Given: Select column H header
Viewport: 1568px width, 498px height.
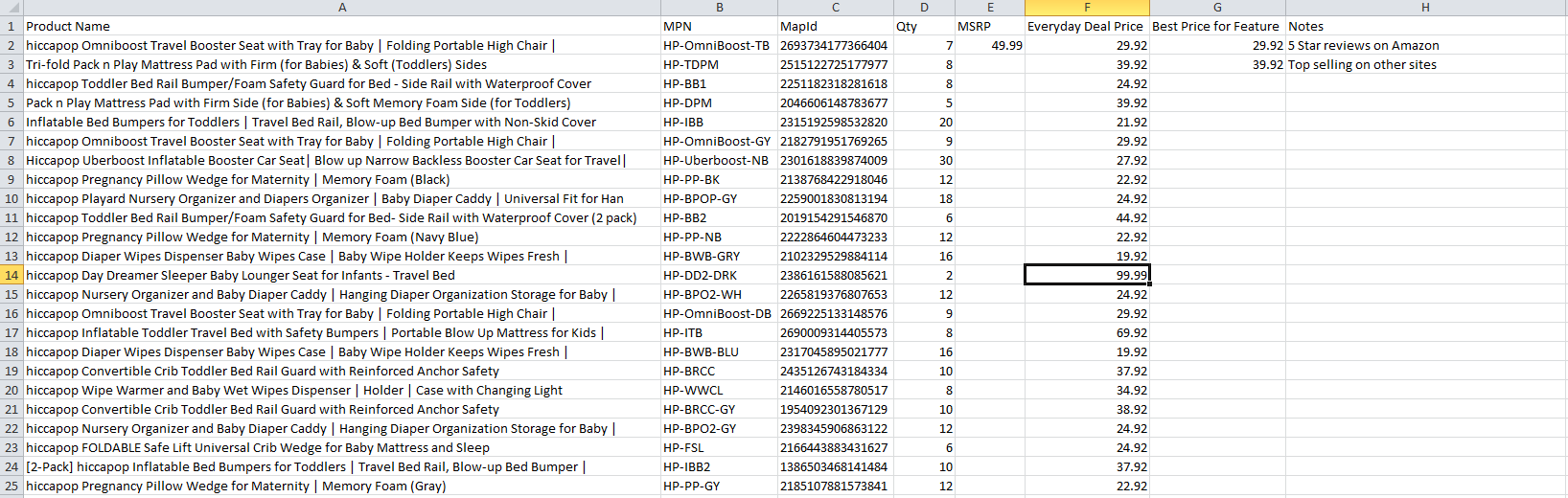Looking at the screenshot, I should tap(1426, 8).
